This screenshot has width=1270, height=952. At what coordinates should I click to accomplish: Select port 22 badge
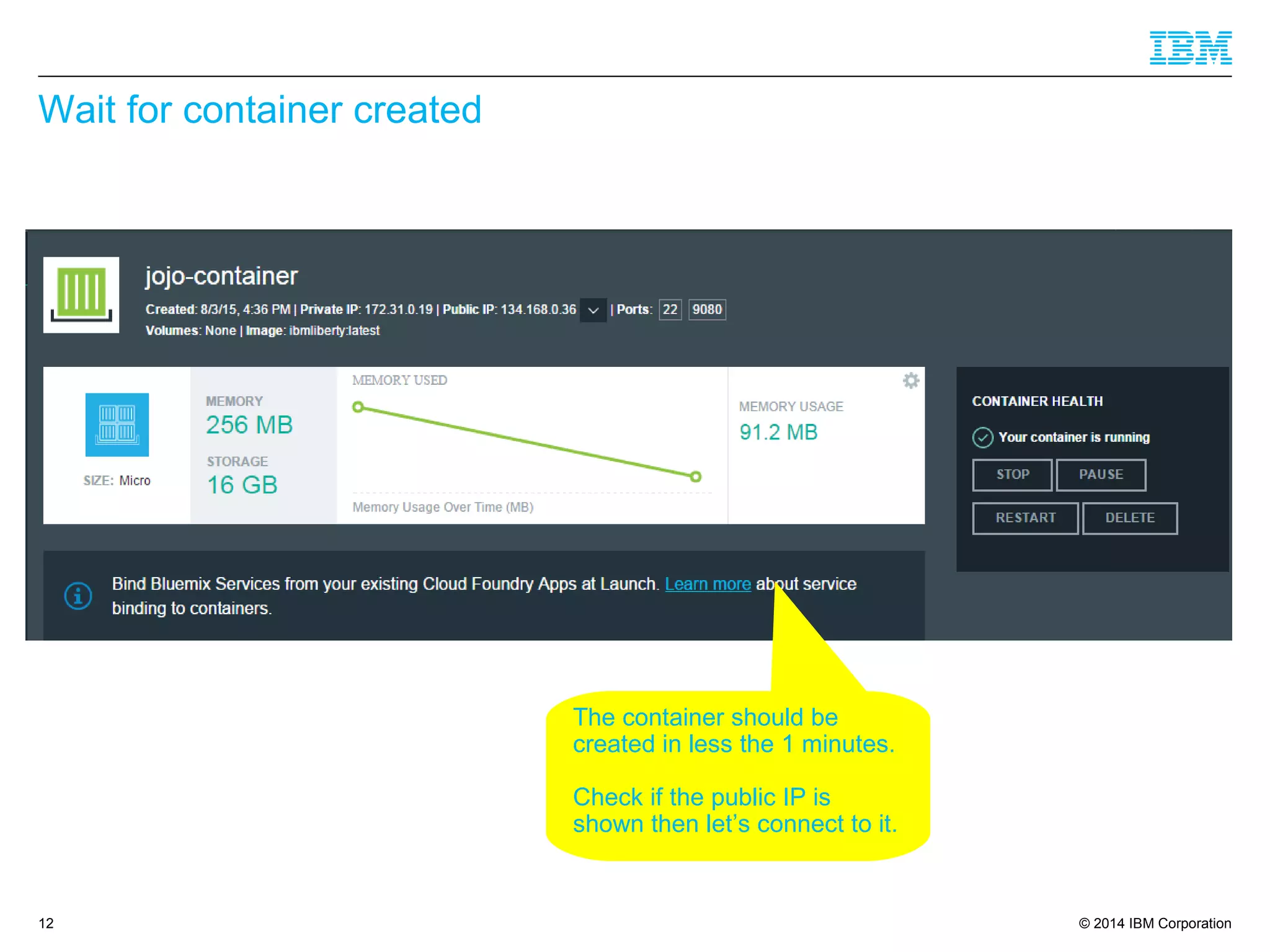(x=670, y=309)
